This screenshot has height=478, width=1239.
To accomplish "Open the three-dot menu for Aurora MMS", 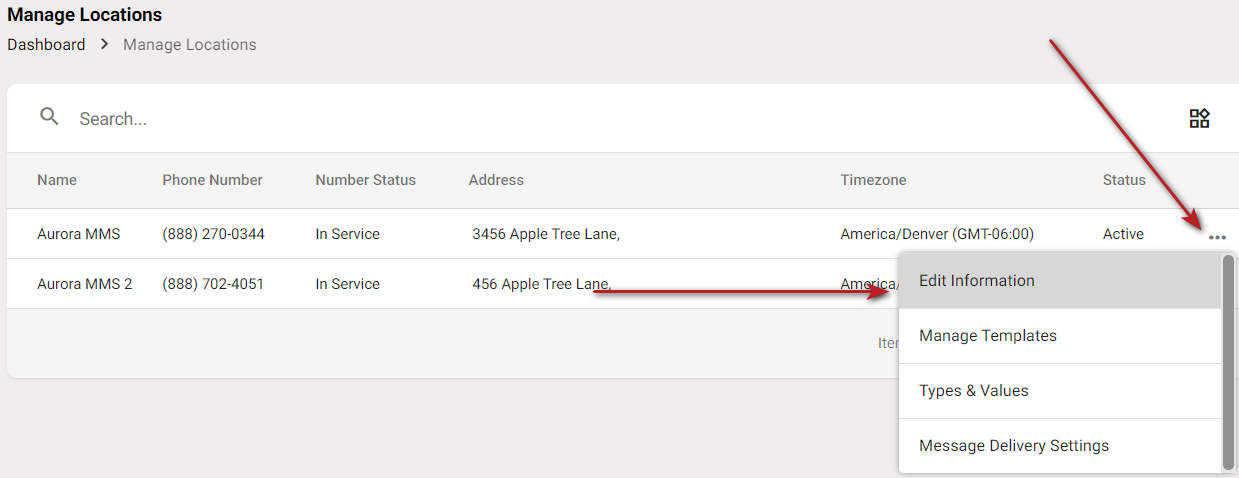I will point(1216,237).
